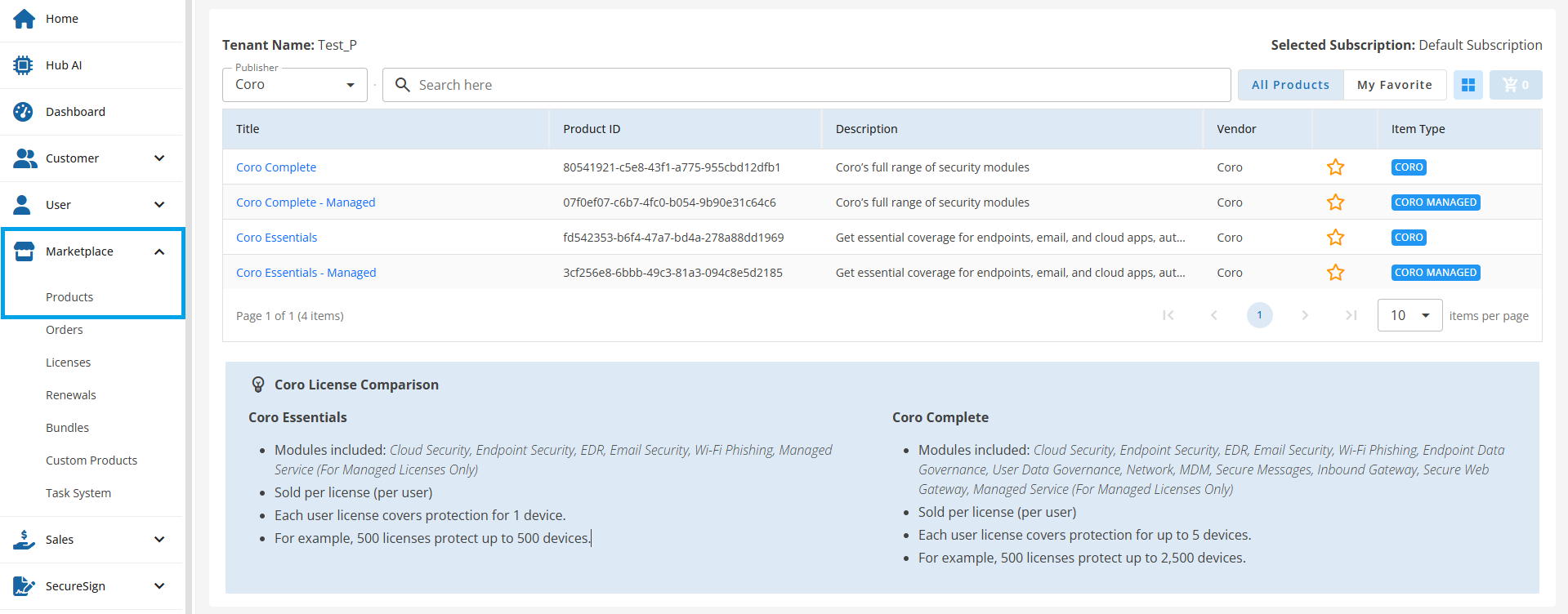Open Hub AI chip icon
This screenshot has height=614, width=1568.
click(x=24, y=65)
